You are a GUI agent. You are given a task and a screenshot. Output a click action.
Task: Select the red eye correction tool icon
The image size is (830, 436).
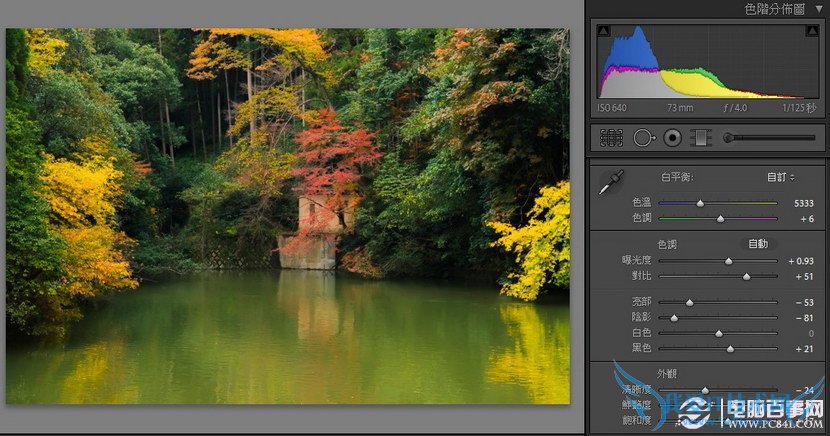coord(672,138)
